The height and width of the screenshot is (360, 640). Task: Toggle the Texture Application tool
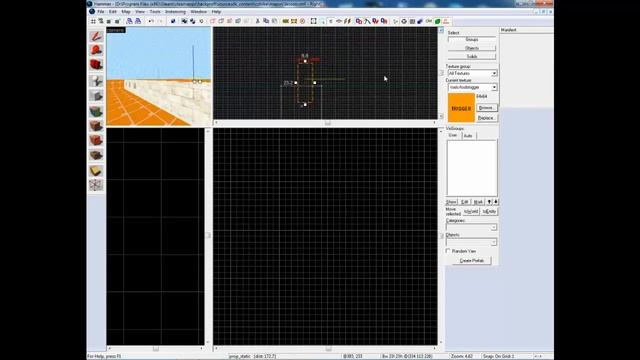[x=96, y=111]
